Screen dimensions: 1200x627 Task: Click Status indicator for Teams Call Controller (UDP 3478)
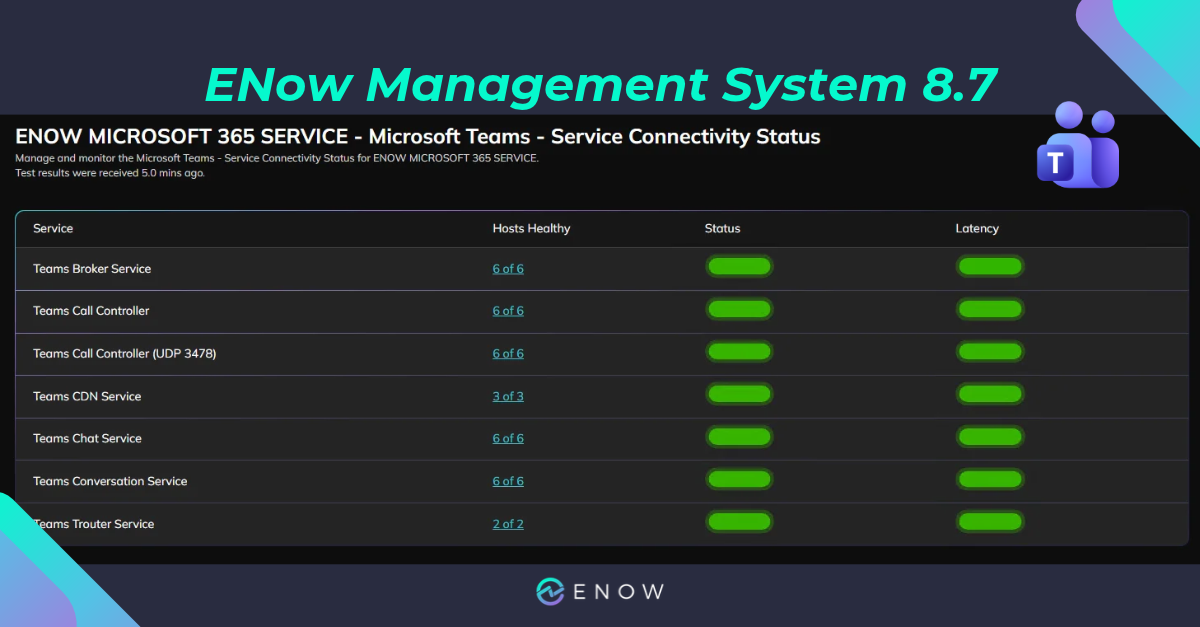[740, 352]
